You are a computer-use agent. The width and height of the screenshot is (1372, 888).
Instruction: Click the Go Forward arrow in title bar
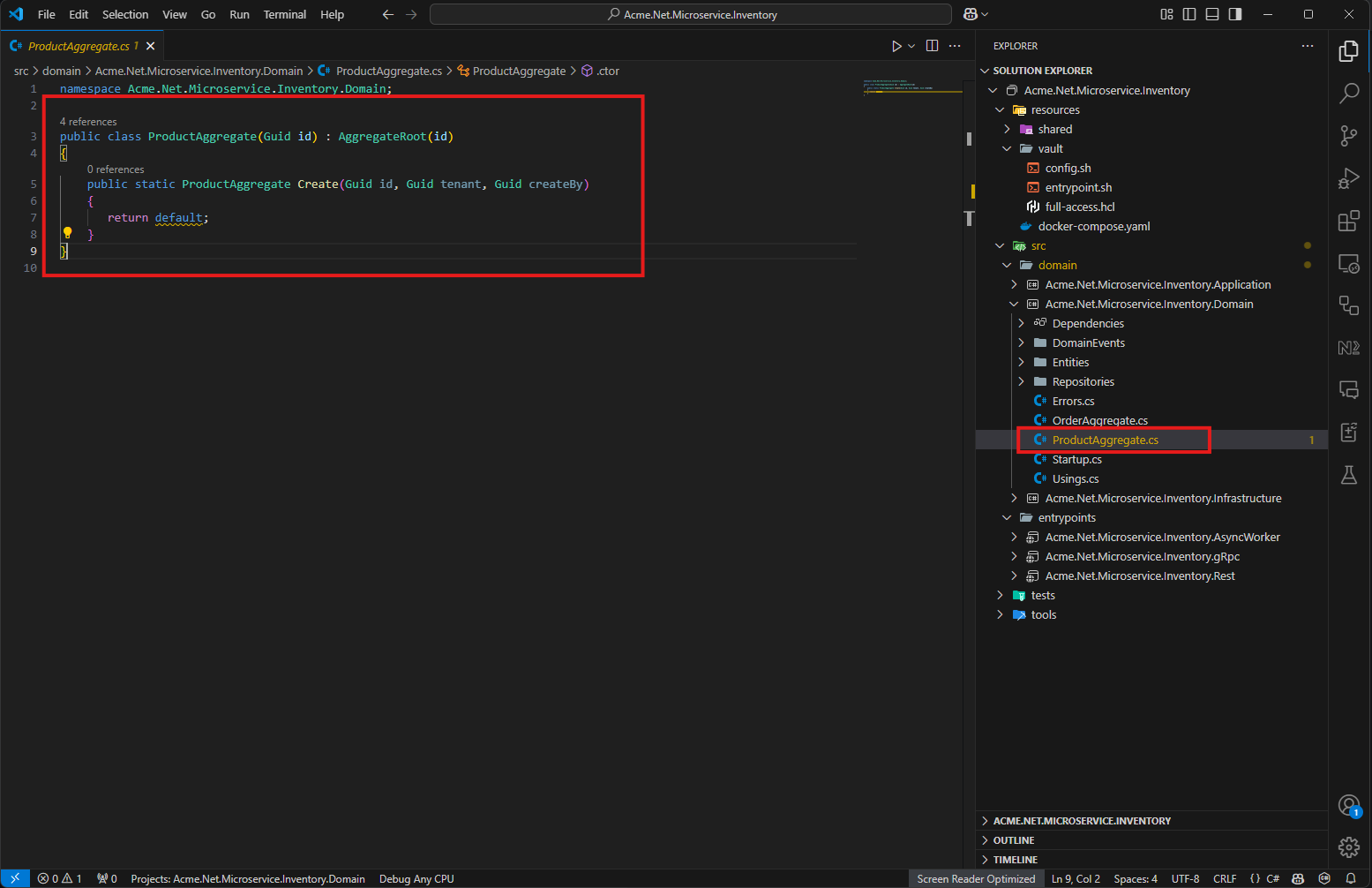point(411,14)
